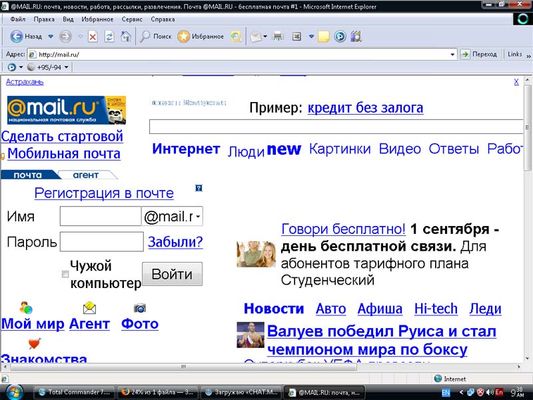Click the Войти login button
The width and height of the screenshot is (533, 400).
tap(172, 274)
